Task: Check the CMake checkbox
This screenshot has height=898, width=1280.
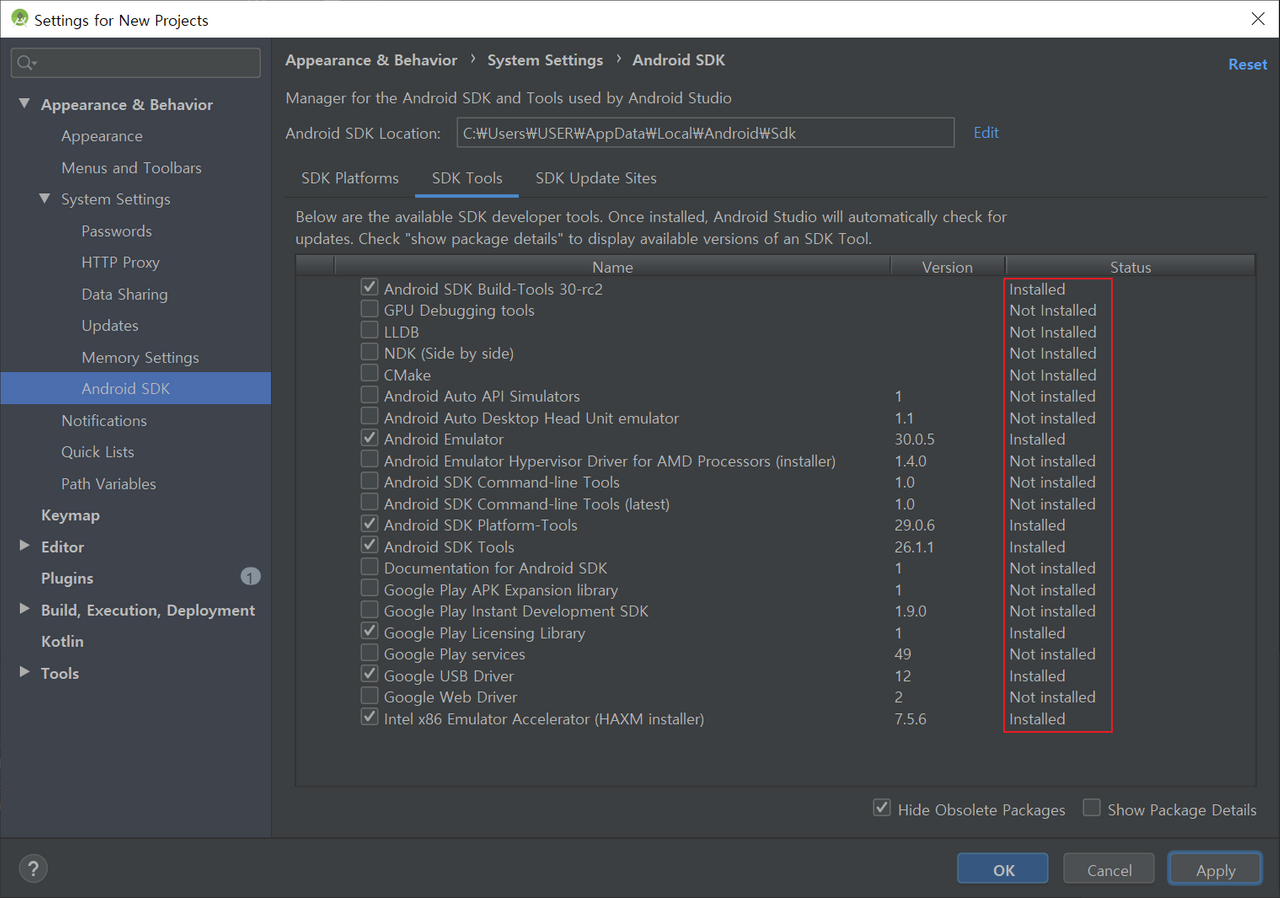Action: click(370, 374)
